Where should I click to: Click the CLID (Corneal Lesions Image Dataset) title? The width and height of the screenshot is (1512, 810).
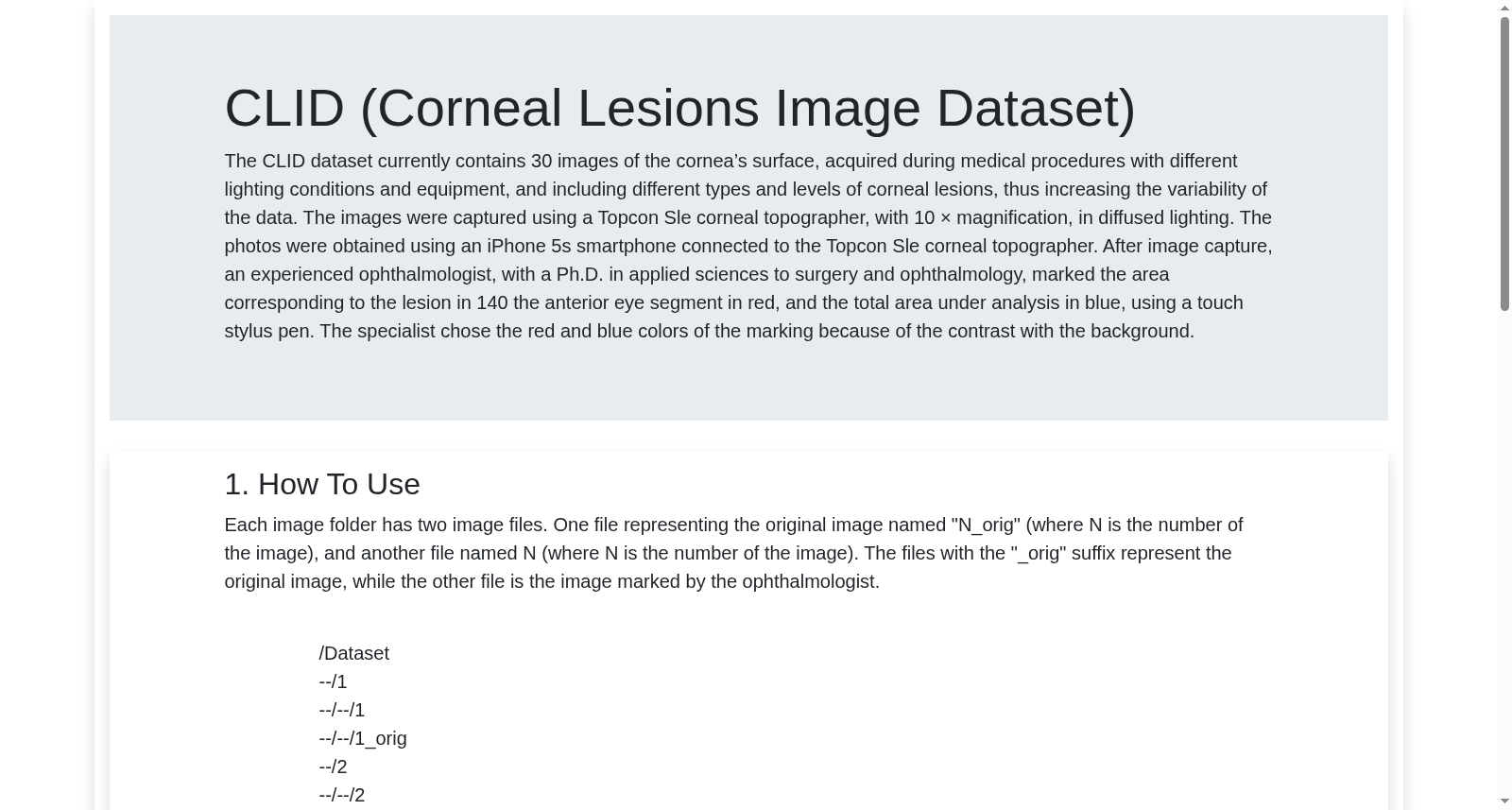679,108
